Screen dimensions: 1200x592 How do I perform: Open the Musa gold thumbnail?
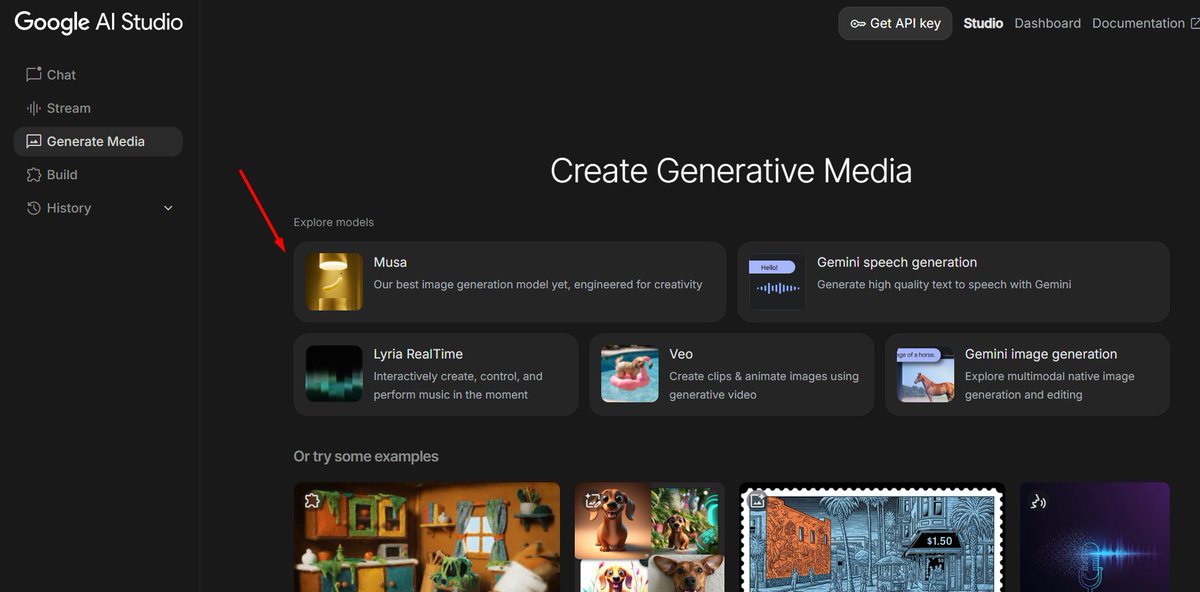click(334, 282)
